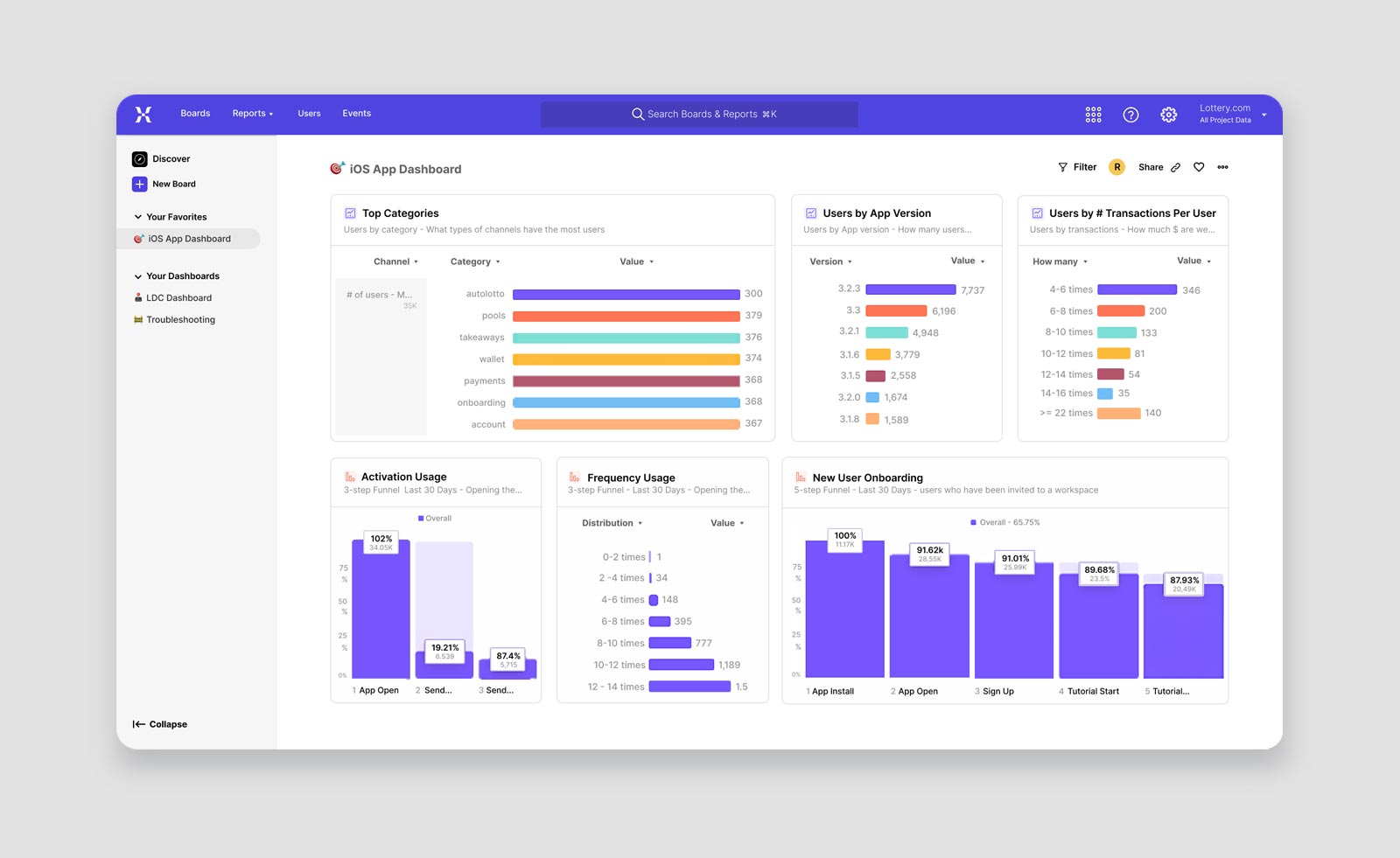1400x858 pixels.
Task: Click the Search Boards & Reports field
Action: (x=699, y=115)
